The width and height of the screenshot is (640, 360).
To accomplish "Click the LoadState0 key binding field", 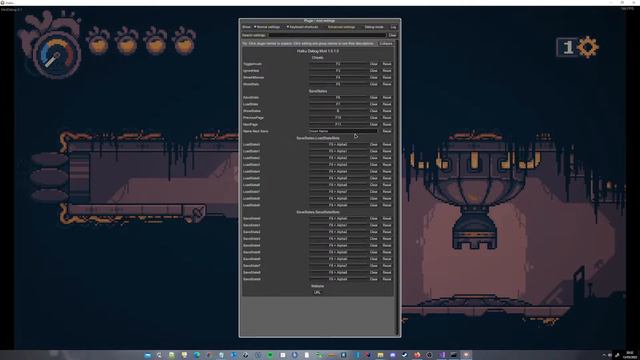I will click(x=338, y=144).
